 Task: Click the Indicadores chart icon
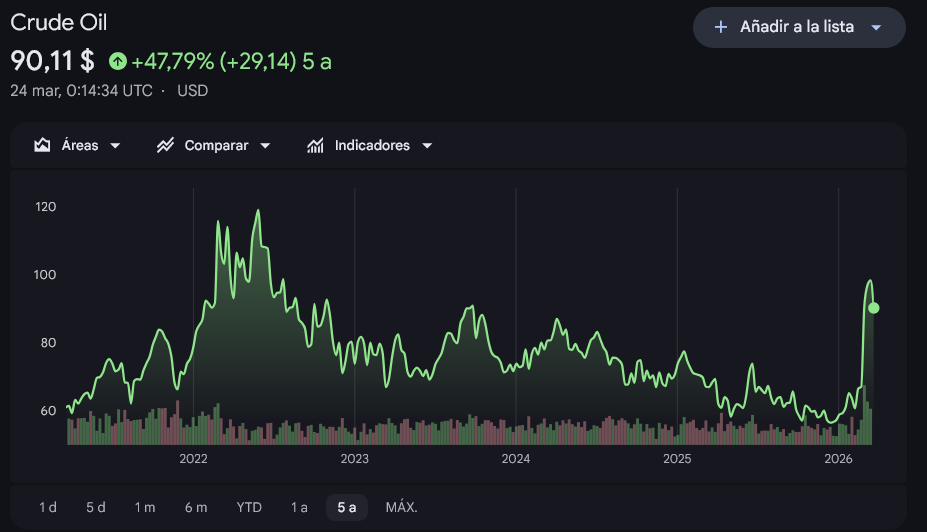click(x=315, y=145)
